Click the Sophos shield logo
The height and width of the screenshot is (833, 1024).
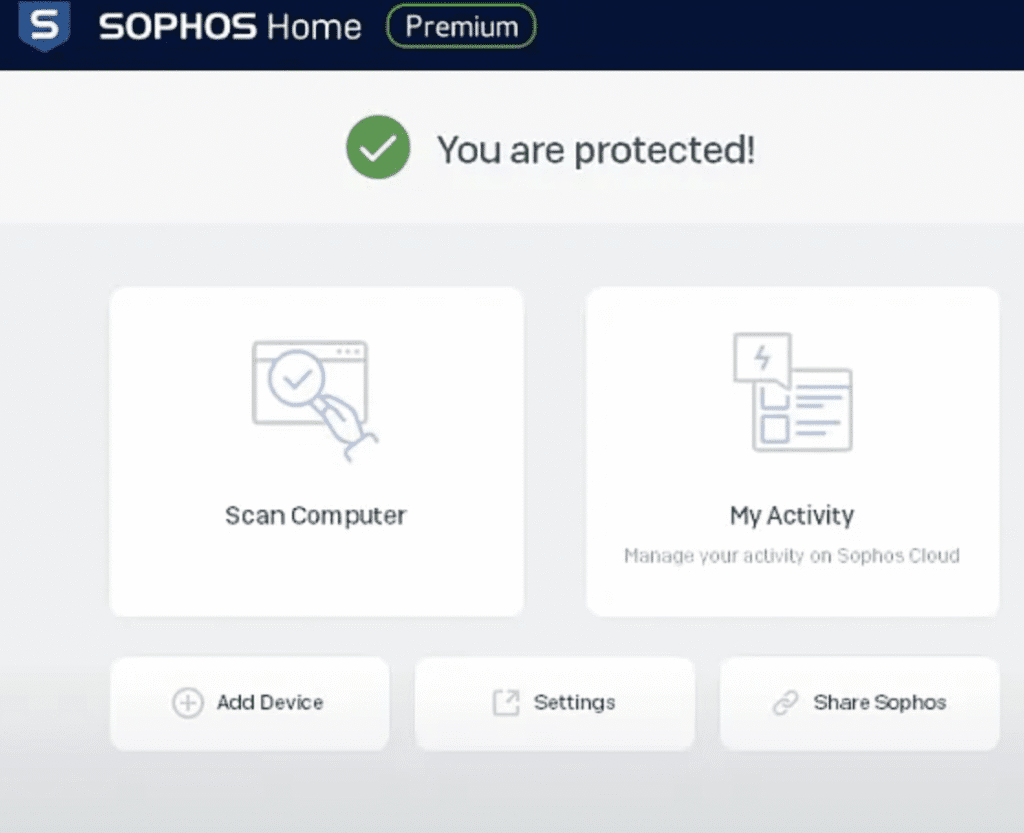tap(44, 25)
